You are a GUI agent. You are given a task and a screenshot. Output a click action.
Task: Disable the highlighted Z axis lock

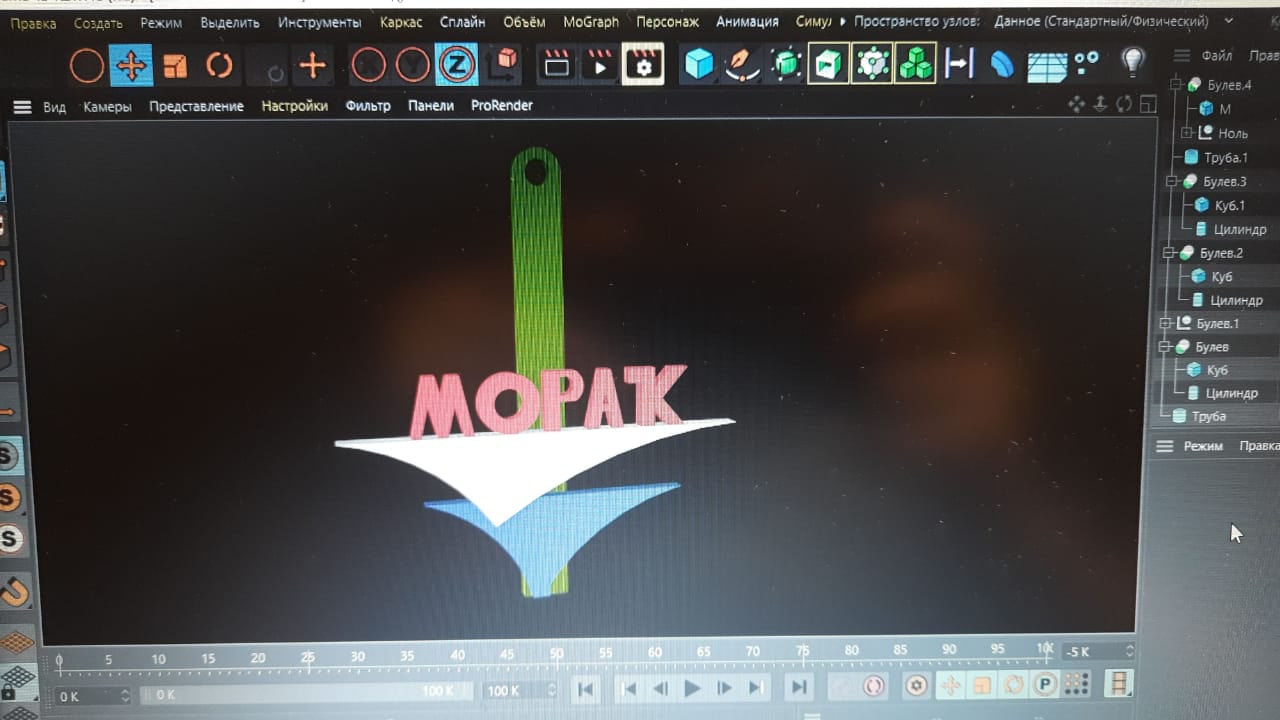click(456, 65)
